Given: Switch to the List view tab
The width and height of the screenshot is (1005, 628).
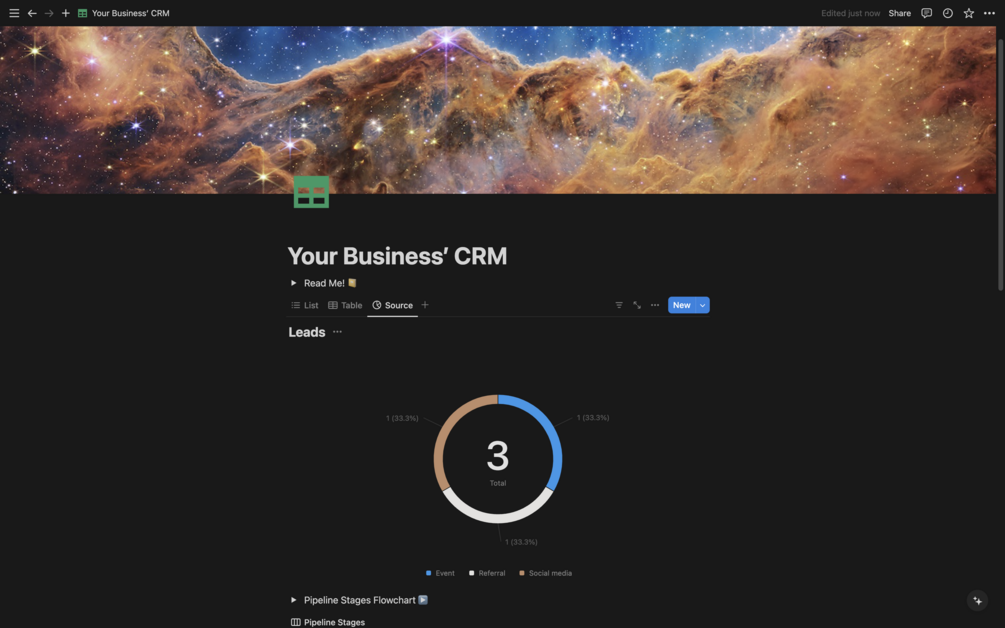Looking at the screenshot, I should (304, 305).
